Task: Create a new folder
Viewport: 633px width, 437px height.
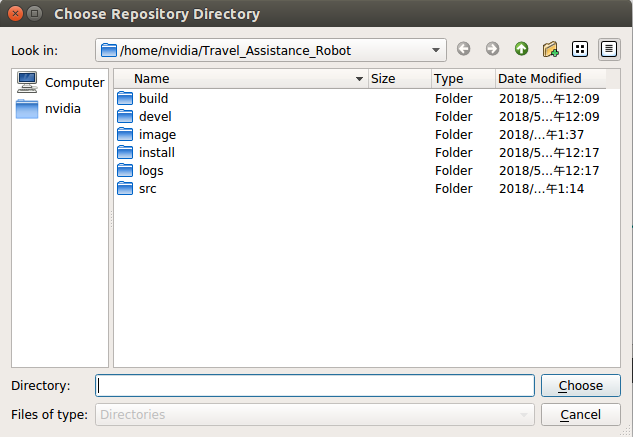Action: coord(550,49)
